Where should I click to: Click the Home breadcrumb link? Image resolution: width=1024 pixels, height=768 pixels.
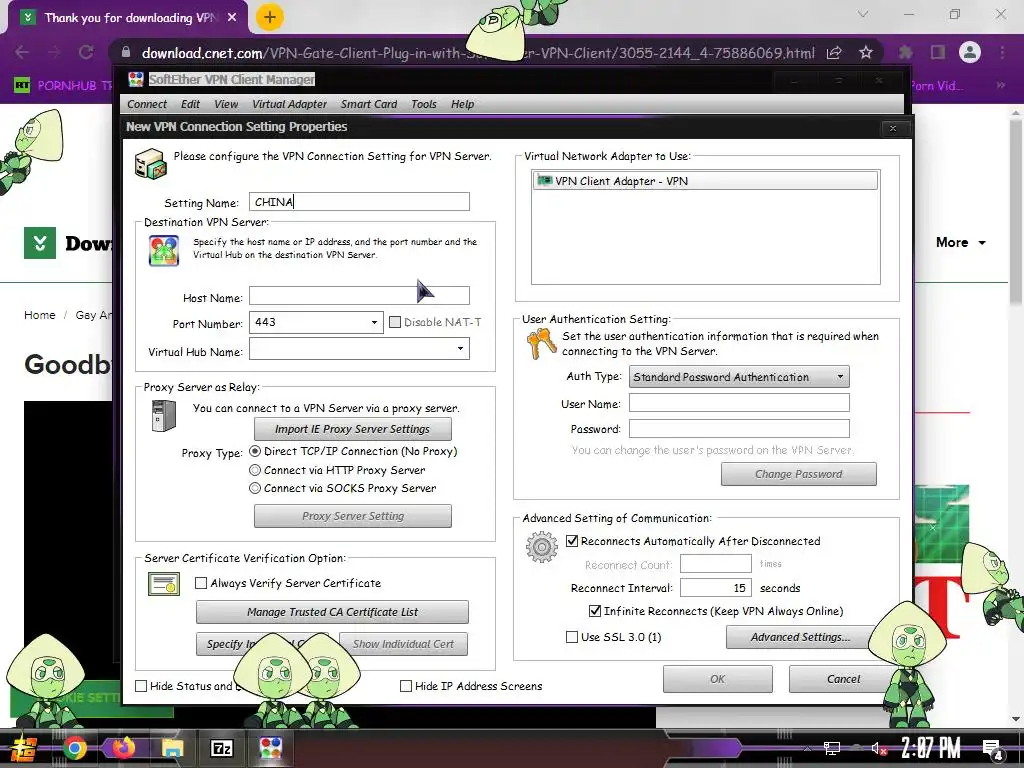point(40,315)
